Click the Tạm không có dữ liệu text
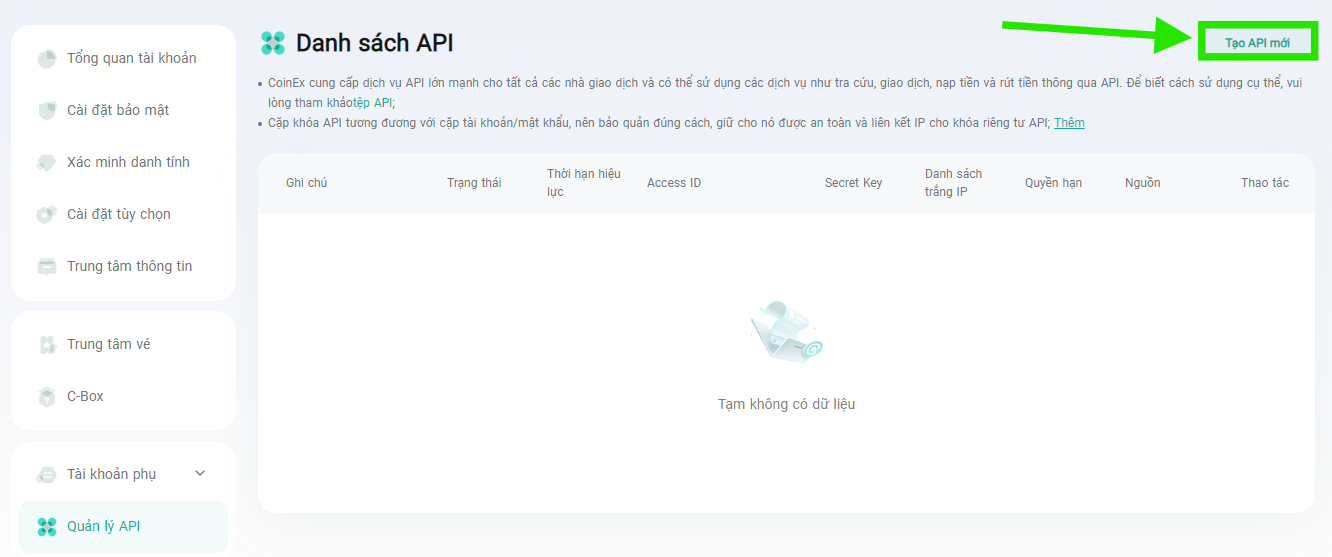1332x557 pixels. click(x=786, y=404)
